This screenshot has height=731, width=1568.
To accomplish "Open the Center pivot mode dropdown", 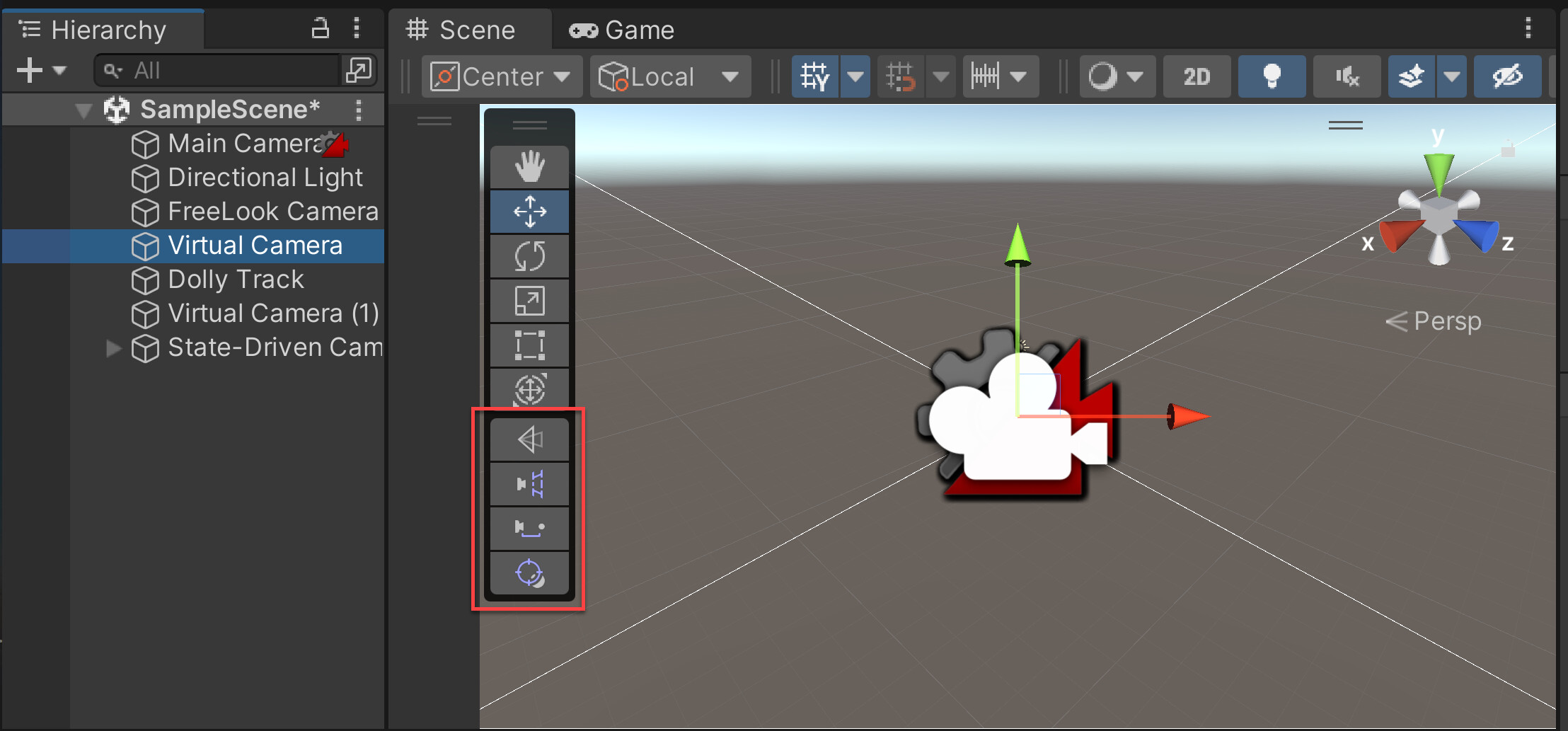I will click(x=501, y=76).
